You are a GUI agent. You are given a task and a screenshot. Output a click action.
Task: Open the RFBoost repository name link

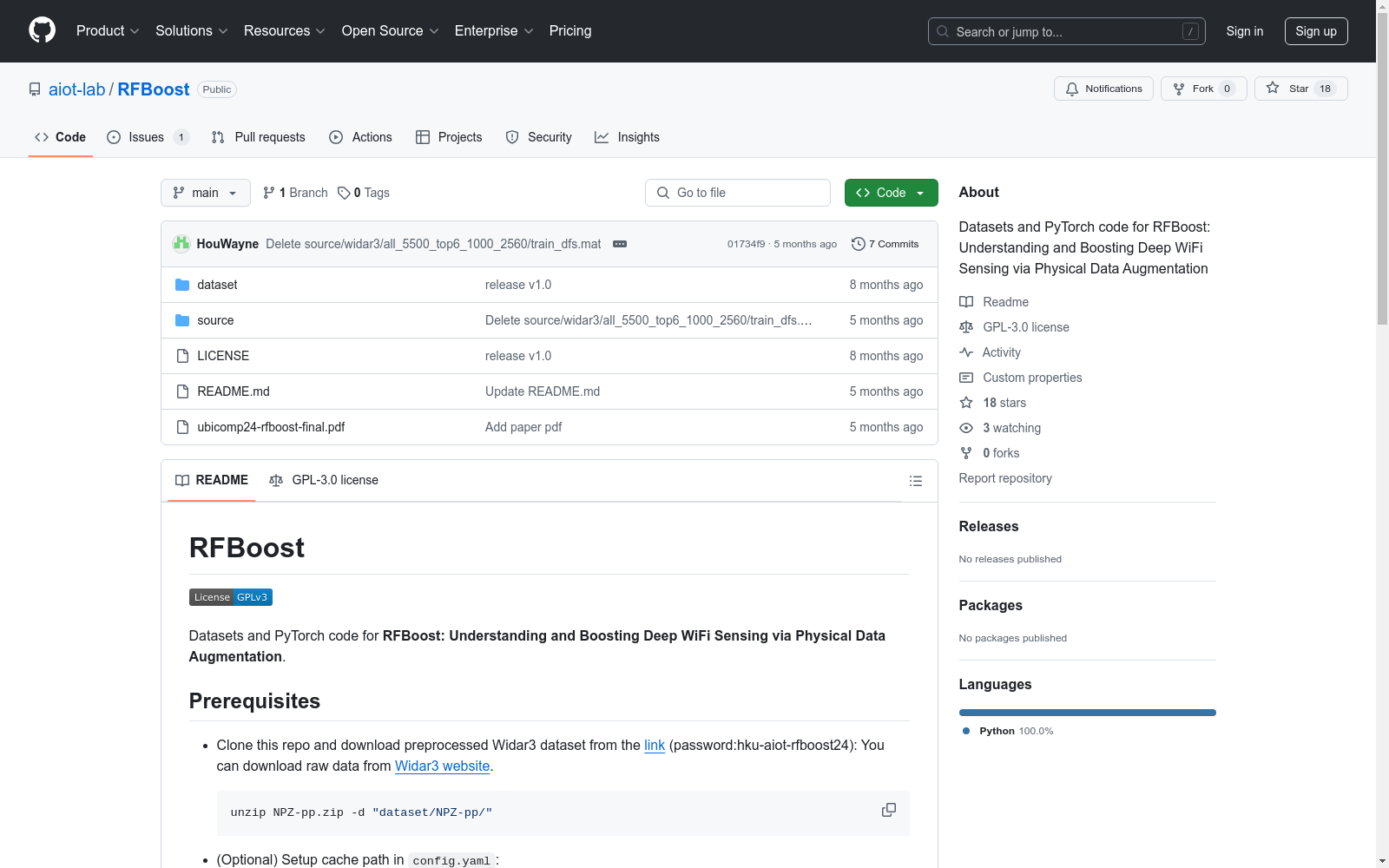(x=154, y=89)
